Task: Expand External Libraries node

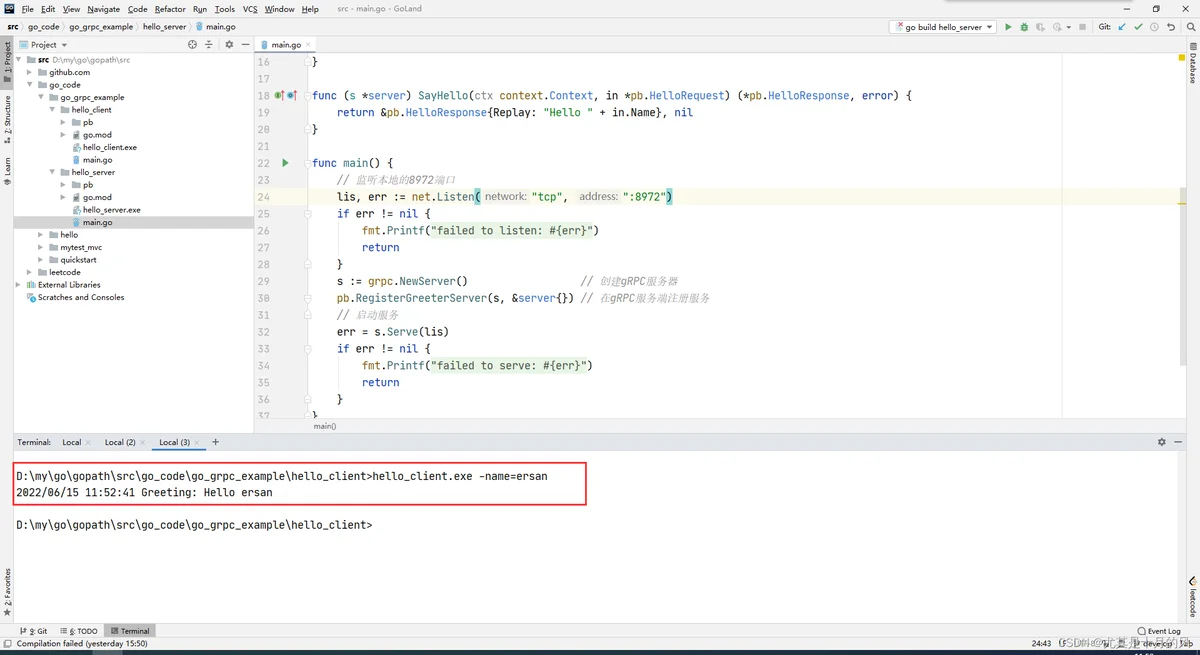Action: tap(18, 284)
